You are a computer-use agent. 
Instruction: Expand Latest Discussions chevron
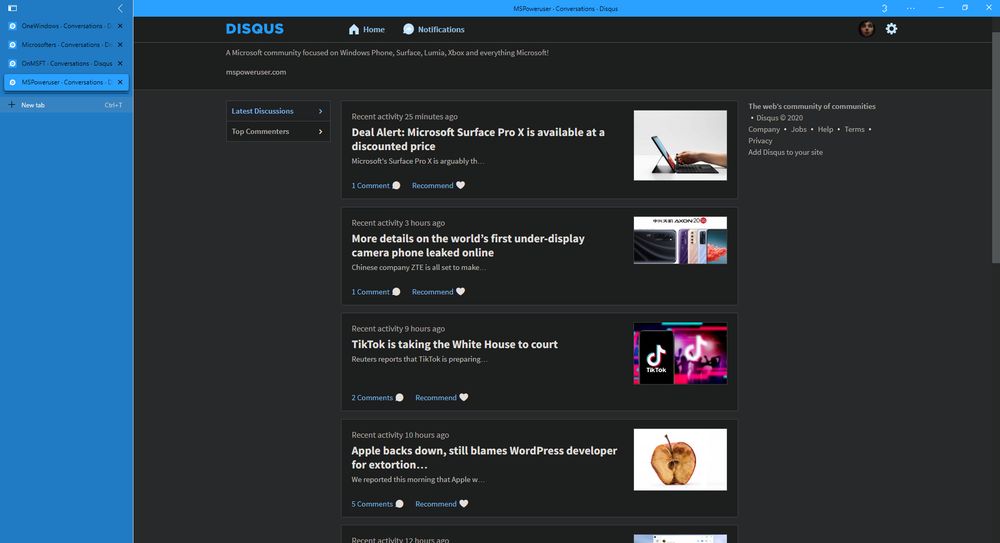coord(320,111)
